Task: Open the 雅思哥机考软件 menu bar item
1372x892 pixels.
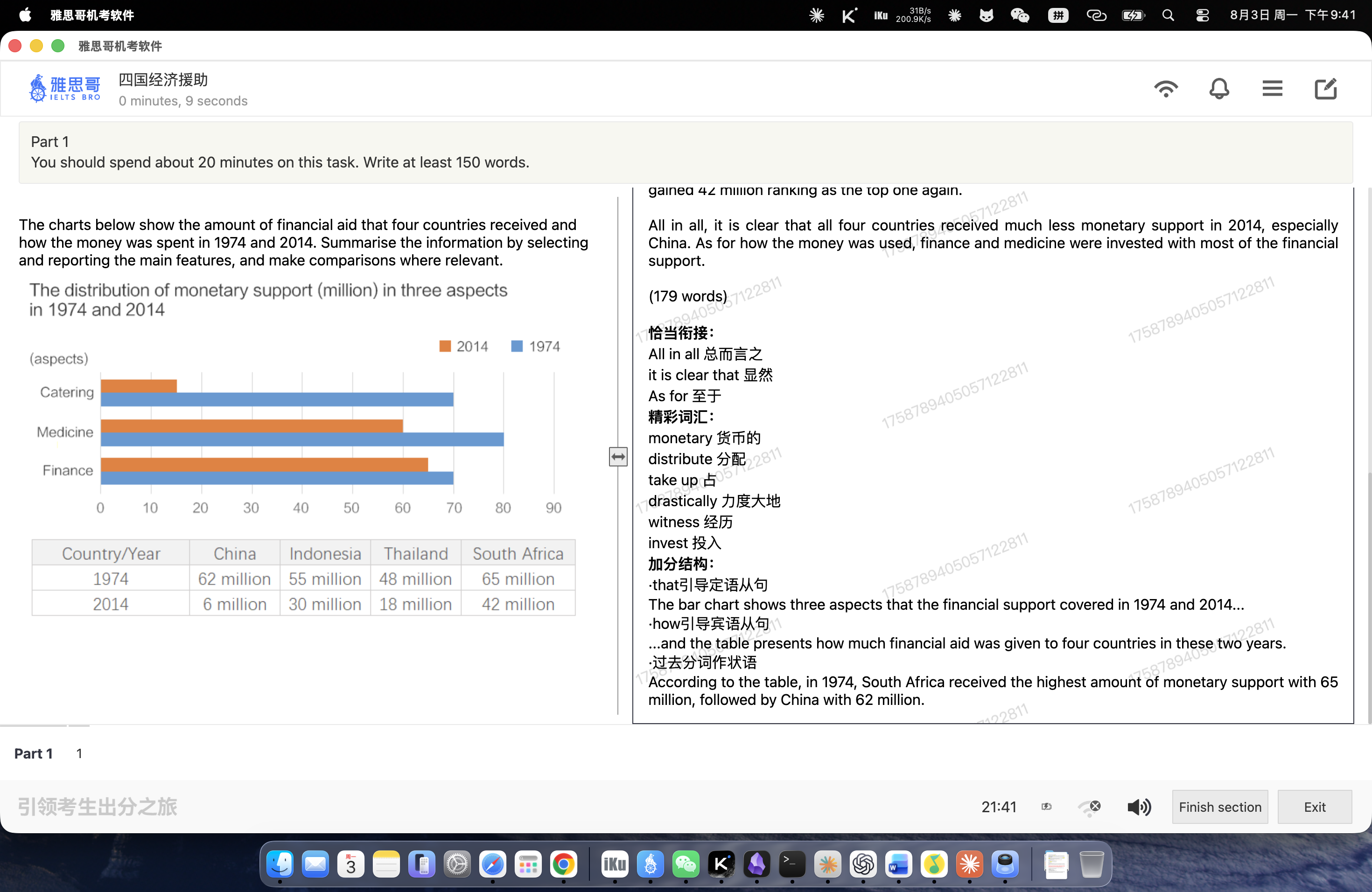Action: (92, 15)
